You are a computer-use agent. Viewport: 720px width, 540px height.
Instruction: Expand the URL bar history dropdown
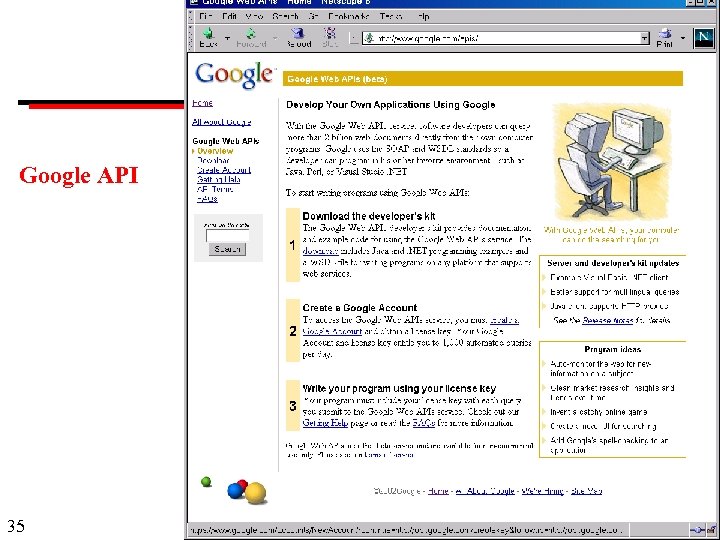645,38
